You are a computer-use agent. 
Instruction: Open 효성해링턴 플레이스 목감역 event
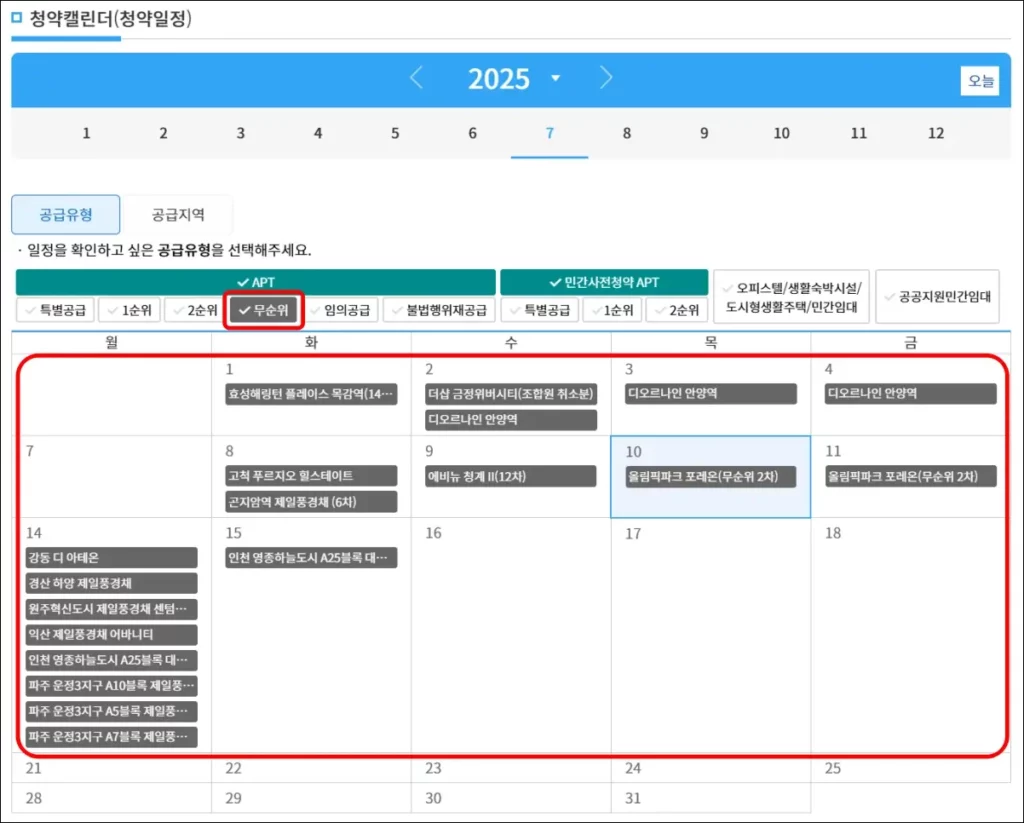(x=312, y=394)
